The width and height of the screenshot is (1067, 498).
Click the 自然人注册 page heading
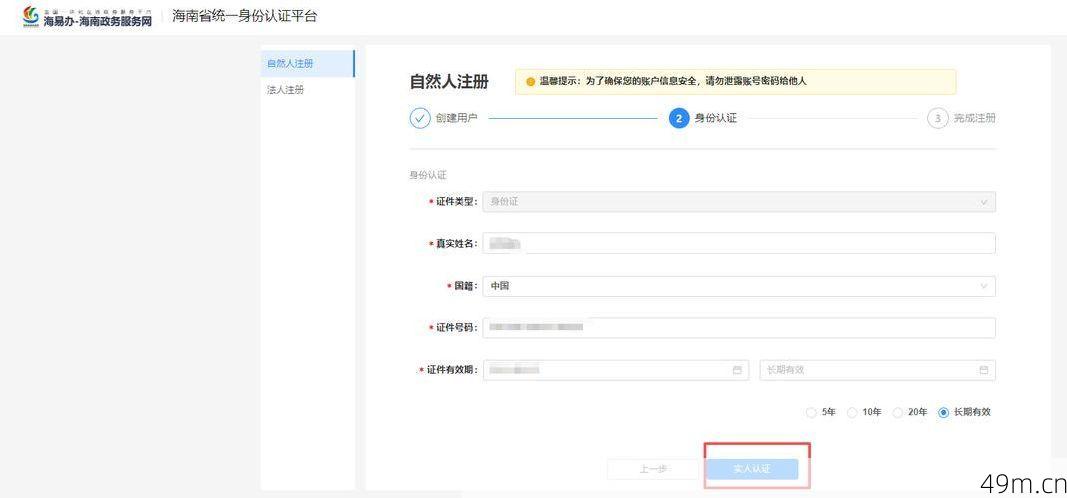click(x=448, y=82)
